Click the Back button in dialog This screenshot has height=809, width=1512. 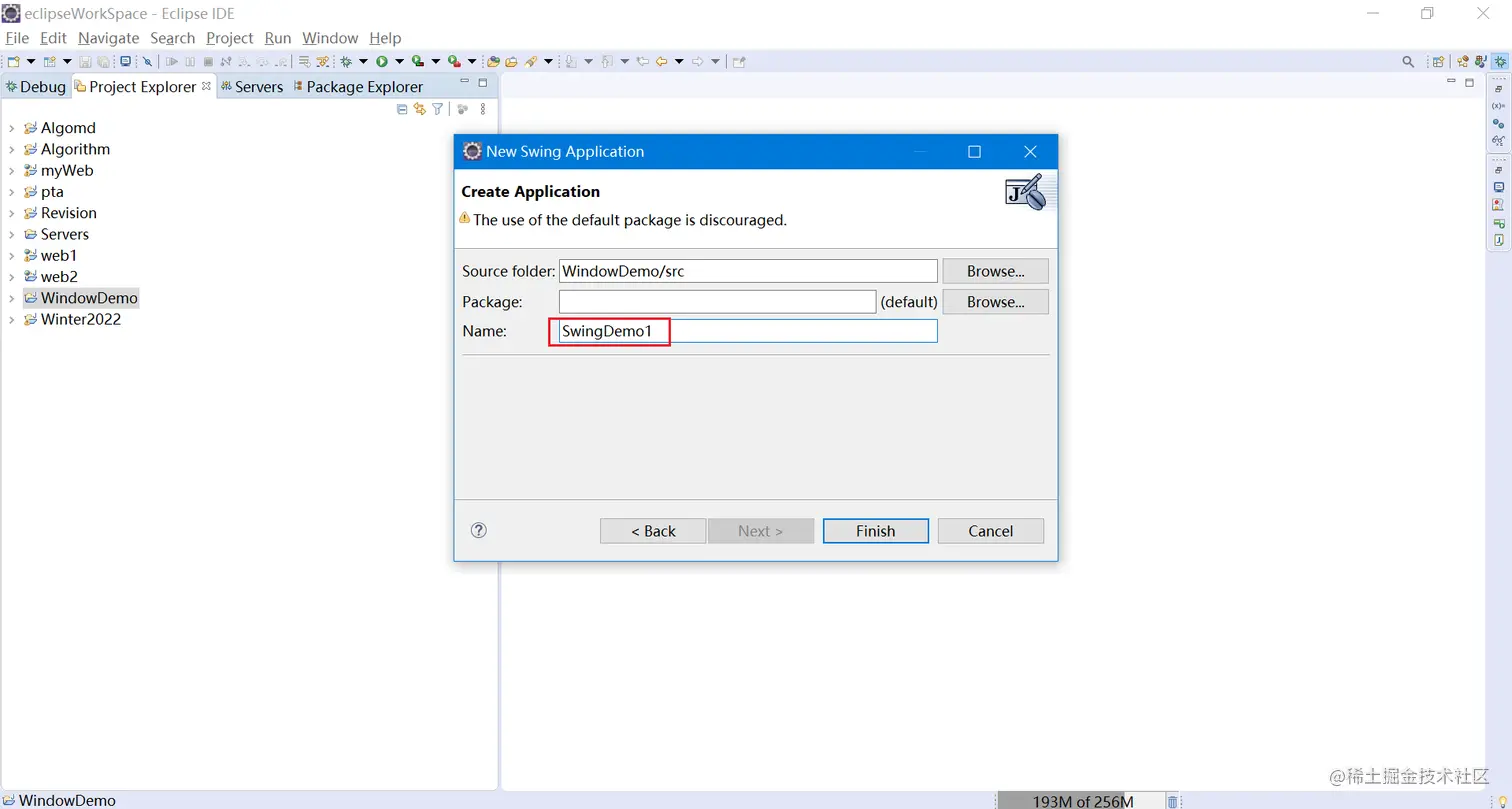[x=653, y=531]
